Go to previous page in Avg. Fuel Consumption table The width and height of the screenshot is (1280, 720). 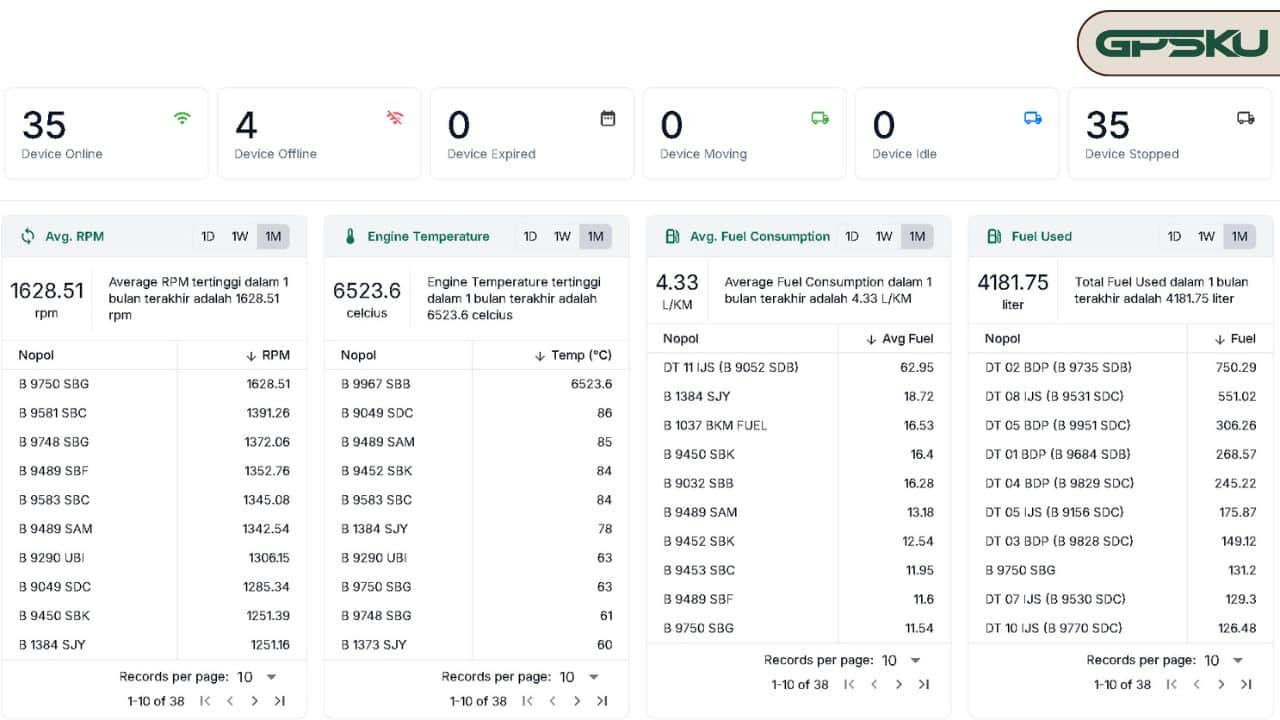874,684
